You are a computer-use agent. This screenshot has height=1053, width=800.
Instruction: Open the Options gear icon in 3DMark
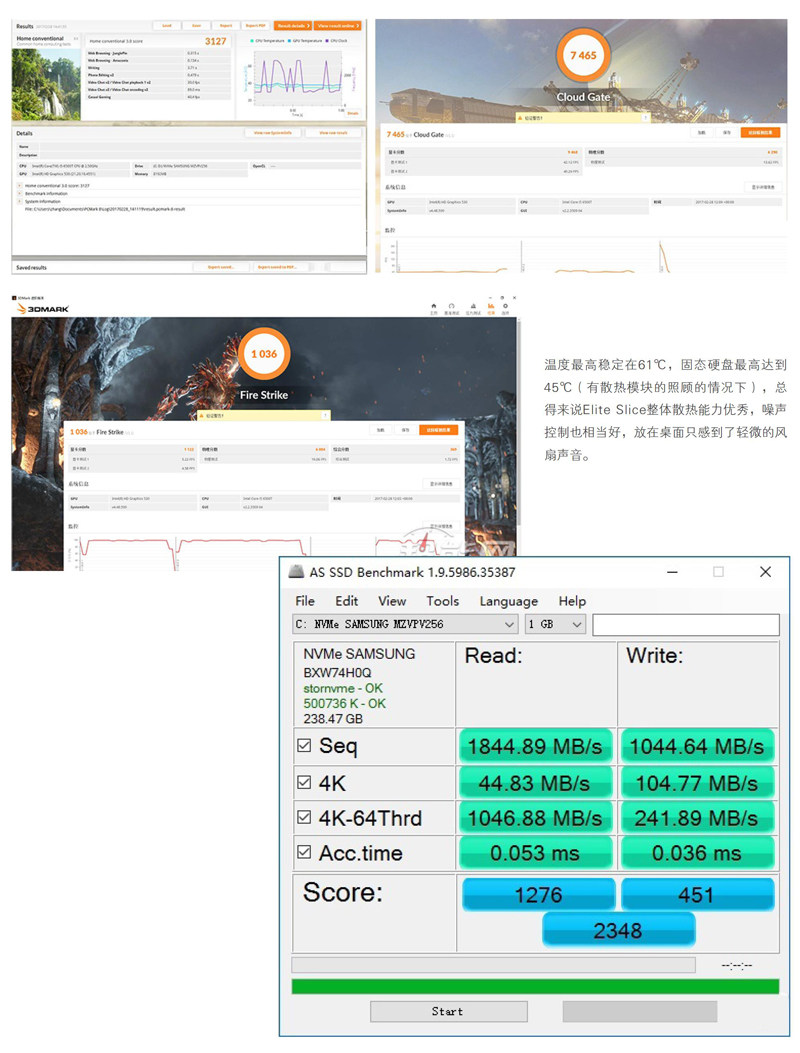506,308
